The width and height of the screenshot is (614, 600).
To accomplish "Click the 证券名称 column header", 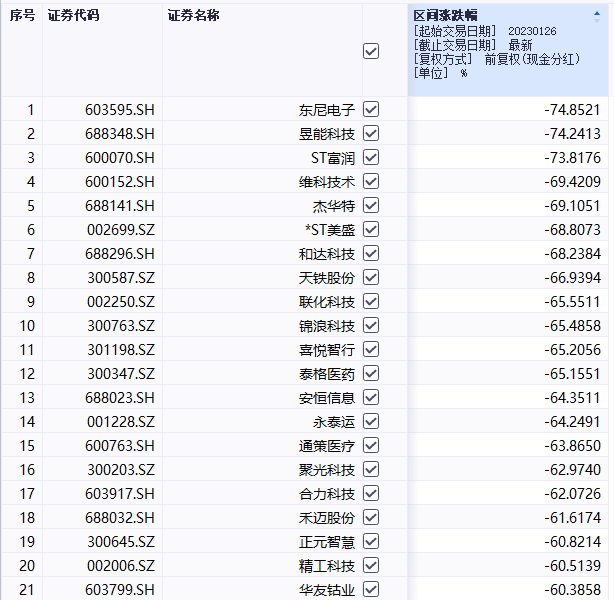I will click(193, 16).
